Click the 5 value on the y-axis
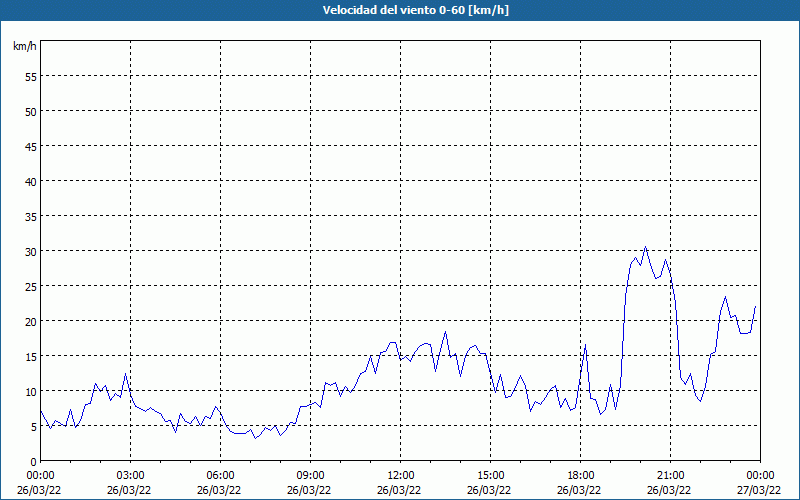The image size is (800, 500). pyautogui.click(x=34, y=427)
